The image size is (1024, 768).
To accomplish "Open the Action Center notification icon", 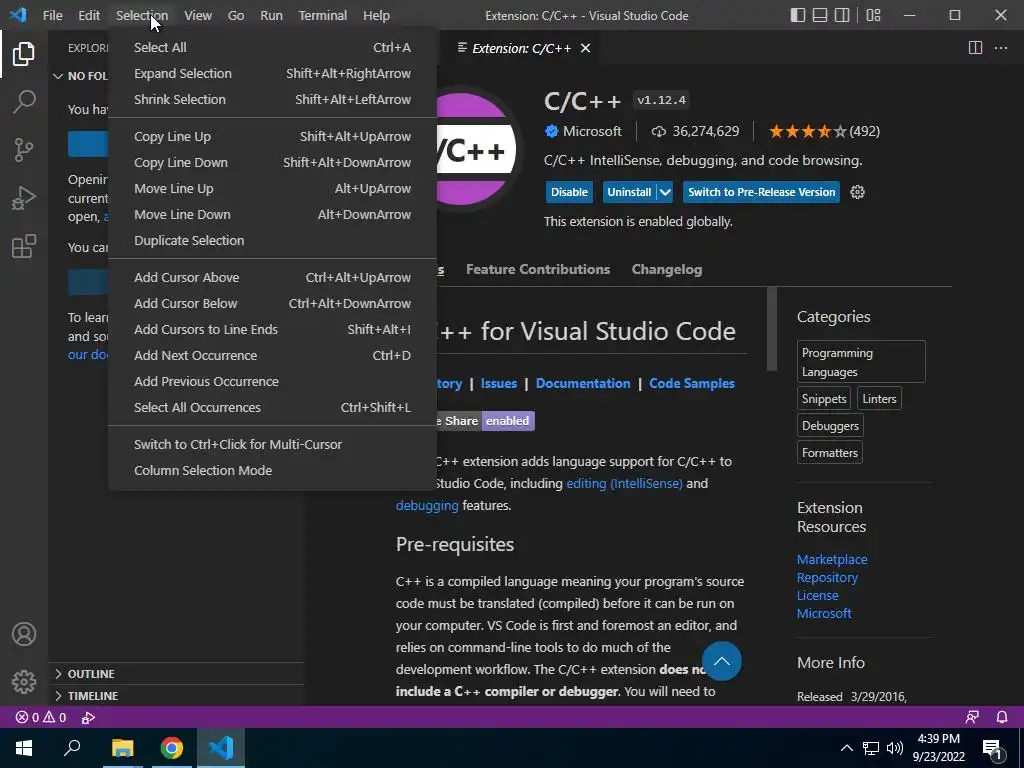I will [992, 748].
